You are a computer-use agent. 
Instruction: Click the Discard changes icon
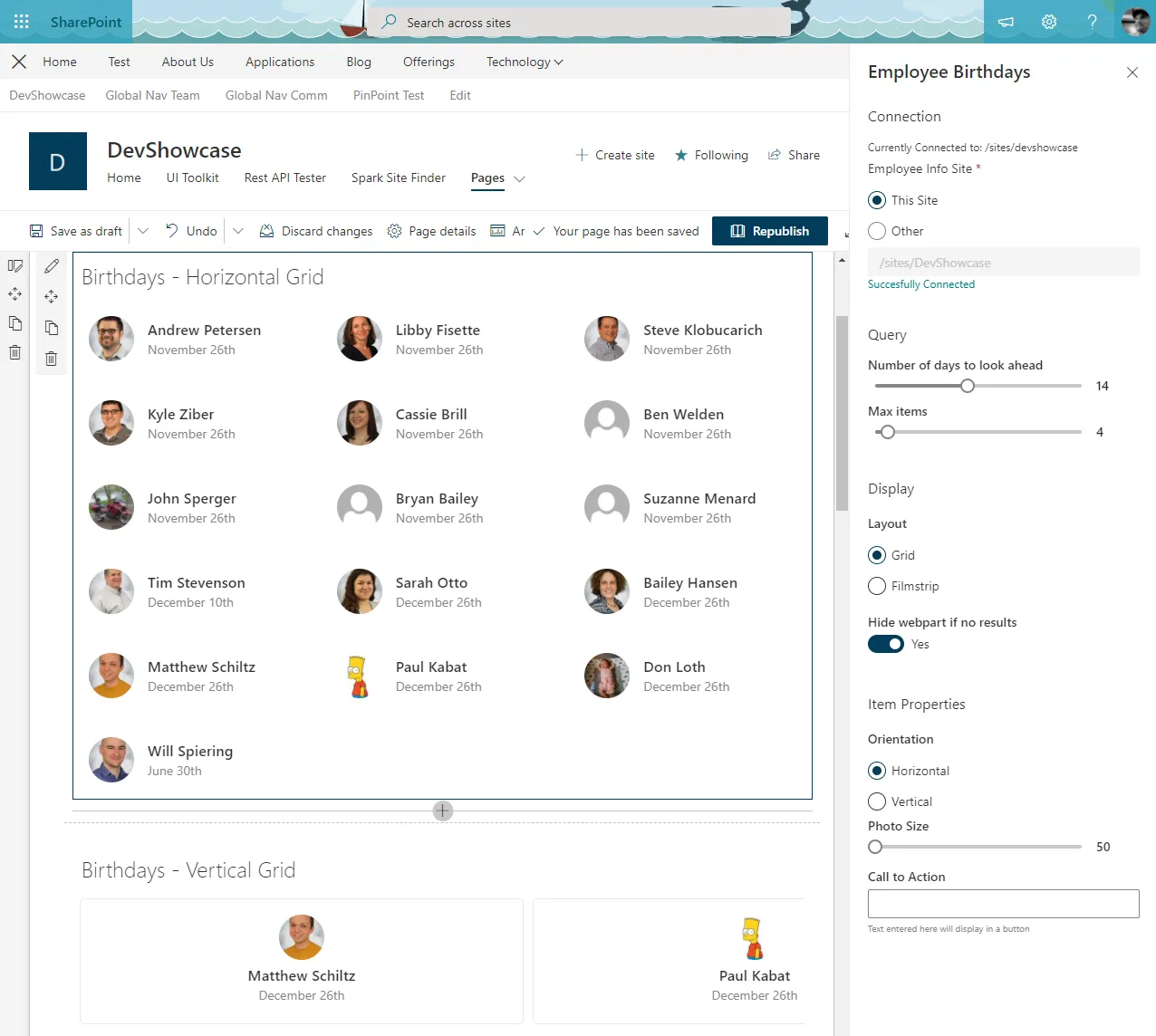point(266,231)
